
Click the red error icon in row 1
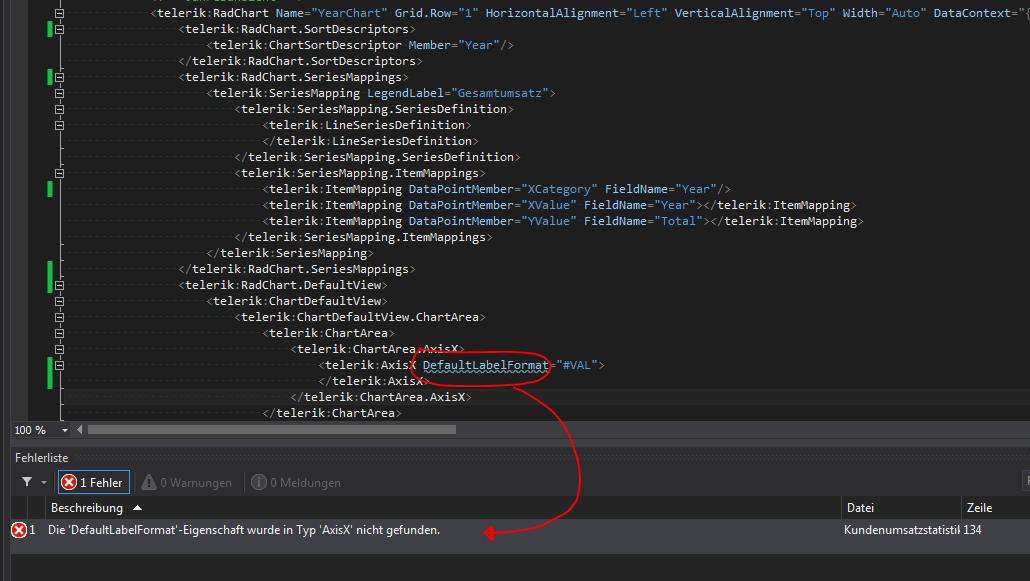tap(19, 530)
